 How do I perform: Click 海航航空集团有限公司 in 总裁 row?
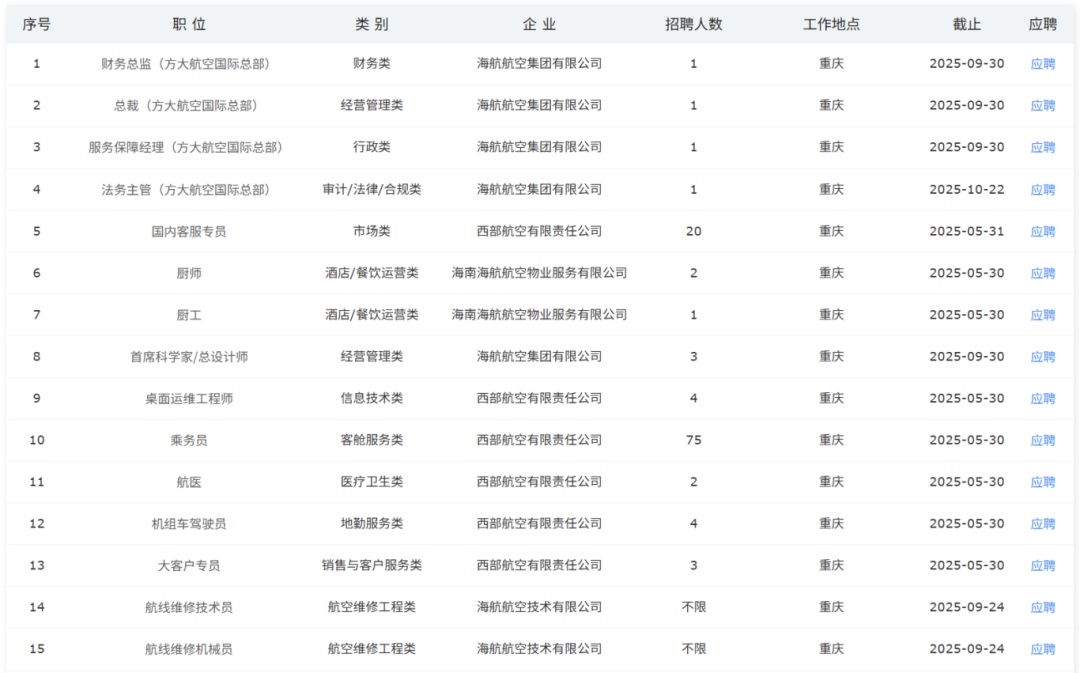tap(539, 105)
